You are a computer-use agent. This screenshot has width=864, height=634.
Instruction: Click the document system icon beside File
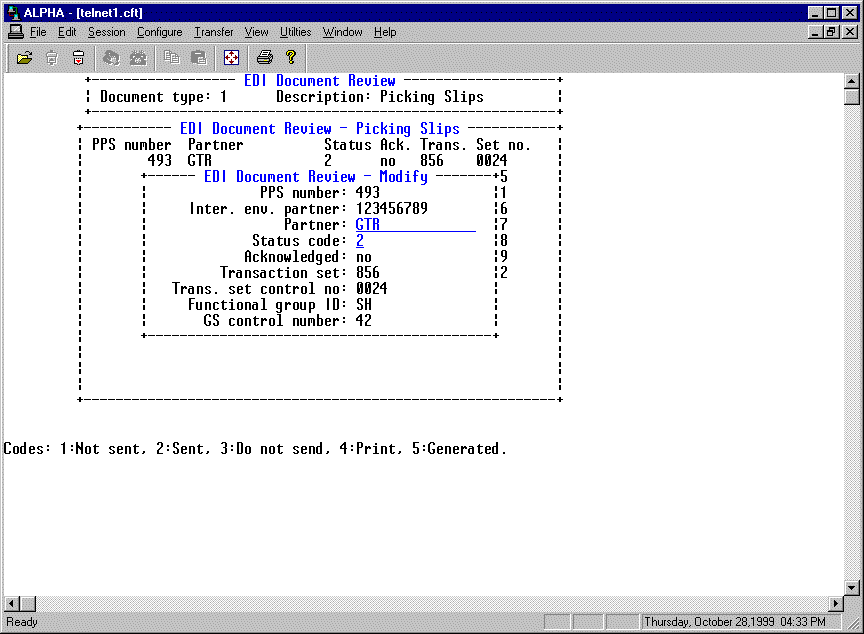pyautogui.click(x=15, y=32)
